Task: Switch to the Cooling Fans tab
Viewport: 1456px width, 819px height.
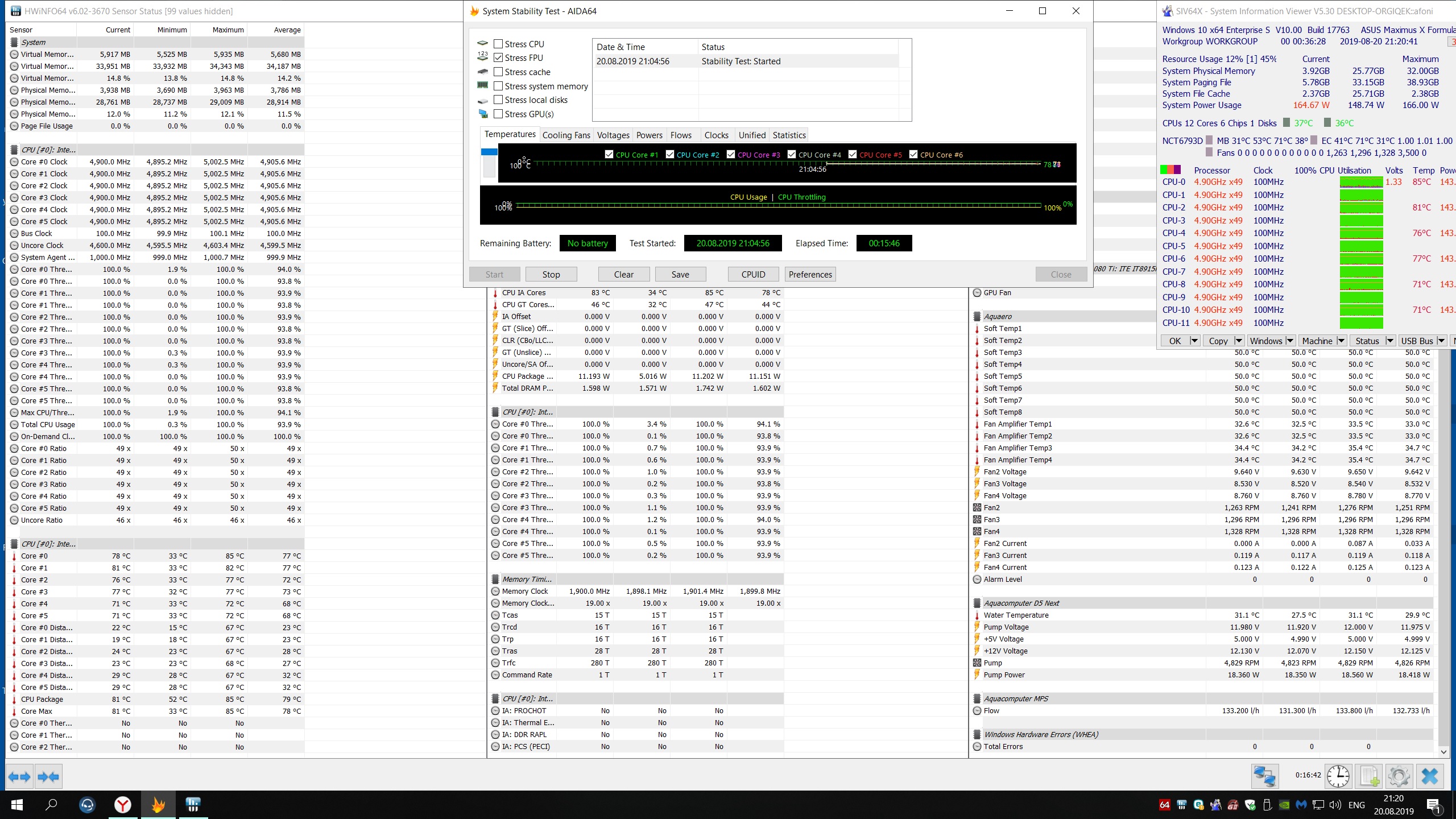Action: point(566,135)
